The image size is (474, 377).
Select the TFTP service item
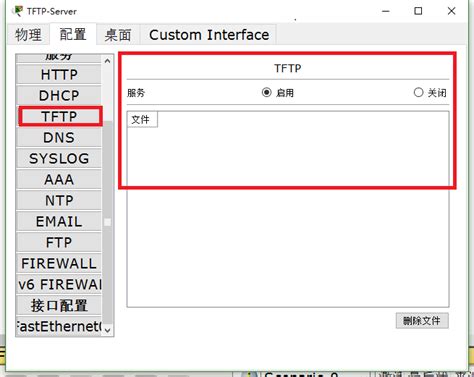60,116
